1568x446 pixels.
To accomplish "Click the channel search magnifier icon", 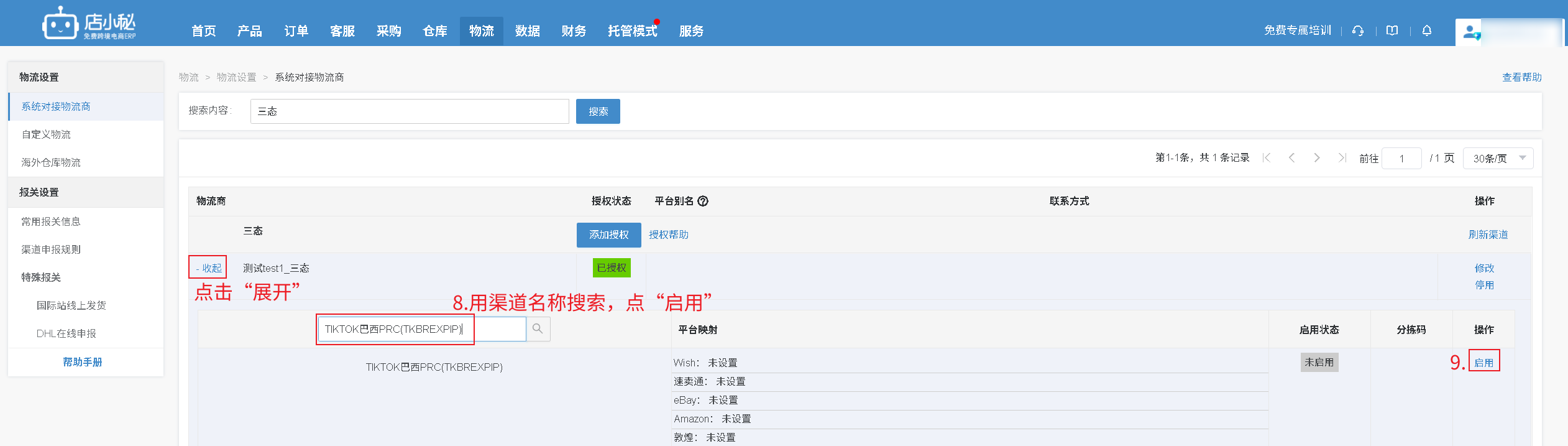I will click(x=538, y=329).
